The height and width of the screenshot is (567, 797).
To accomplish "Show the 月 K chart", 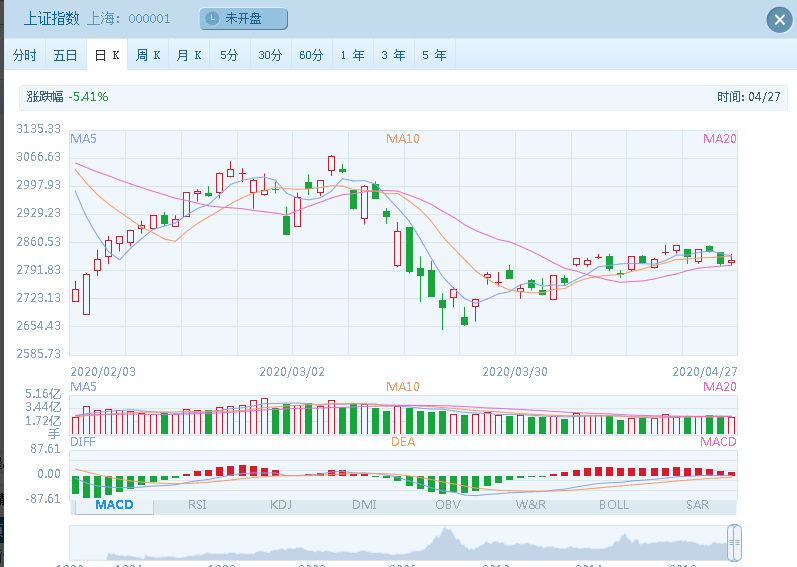I will [189, 55].
